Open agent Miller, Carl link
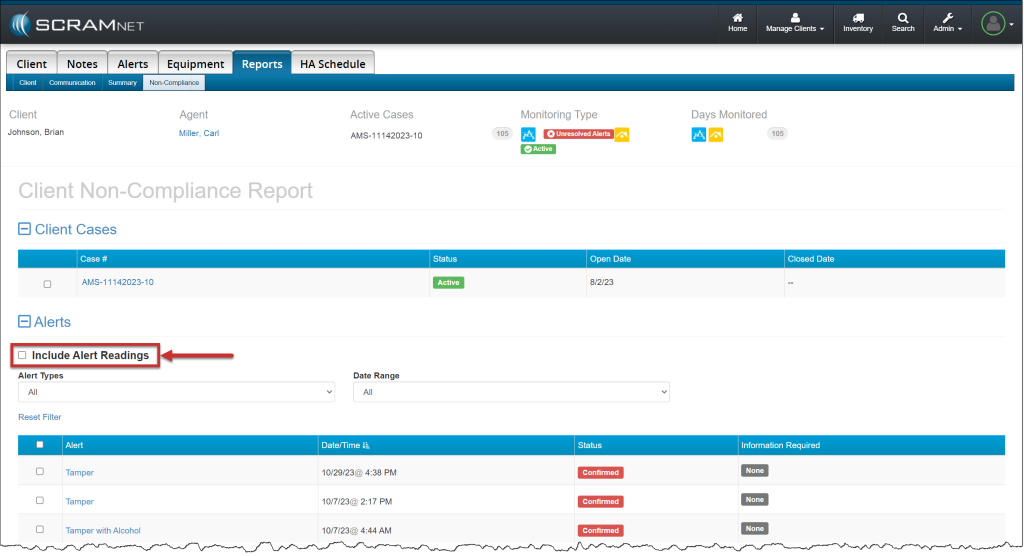This screenshot has height=556, width=1024. tap(199, 133)
